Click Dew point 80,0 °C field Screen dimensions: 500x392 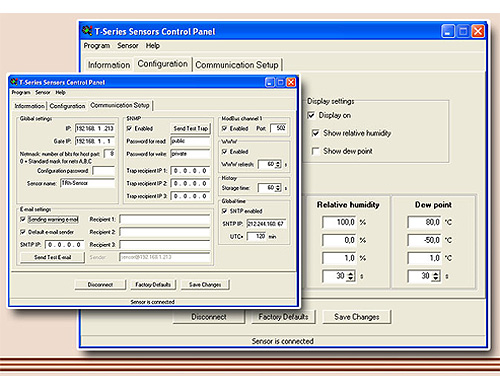tap(424, 222)
